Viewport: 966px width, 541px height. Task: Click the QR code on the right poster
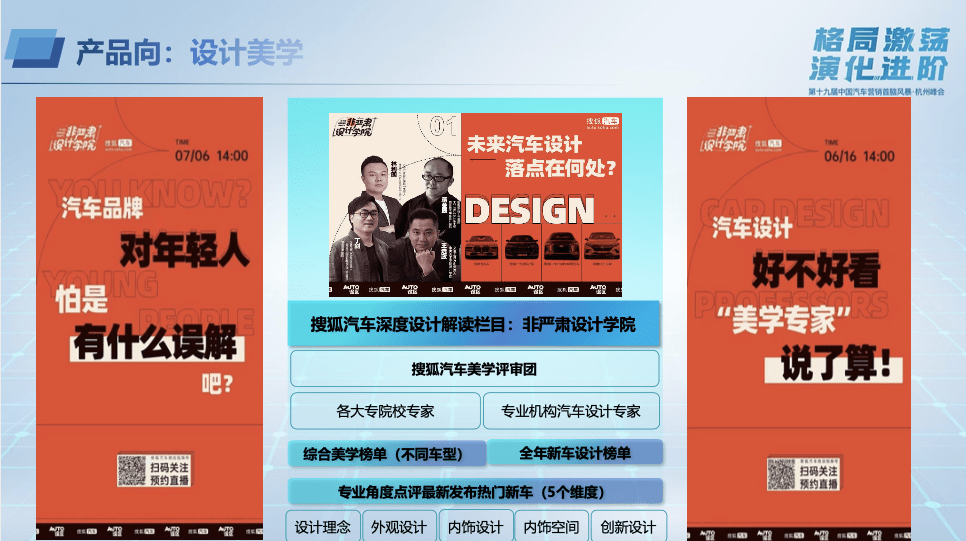[x=781, y=474]
